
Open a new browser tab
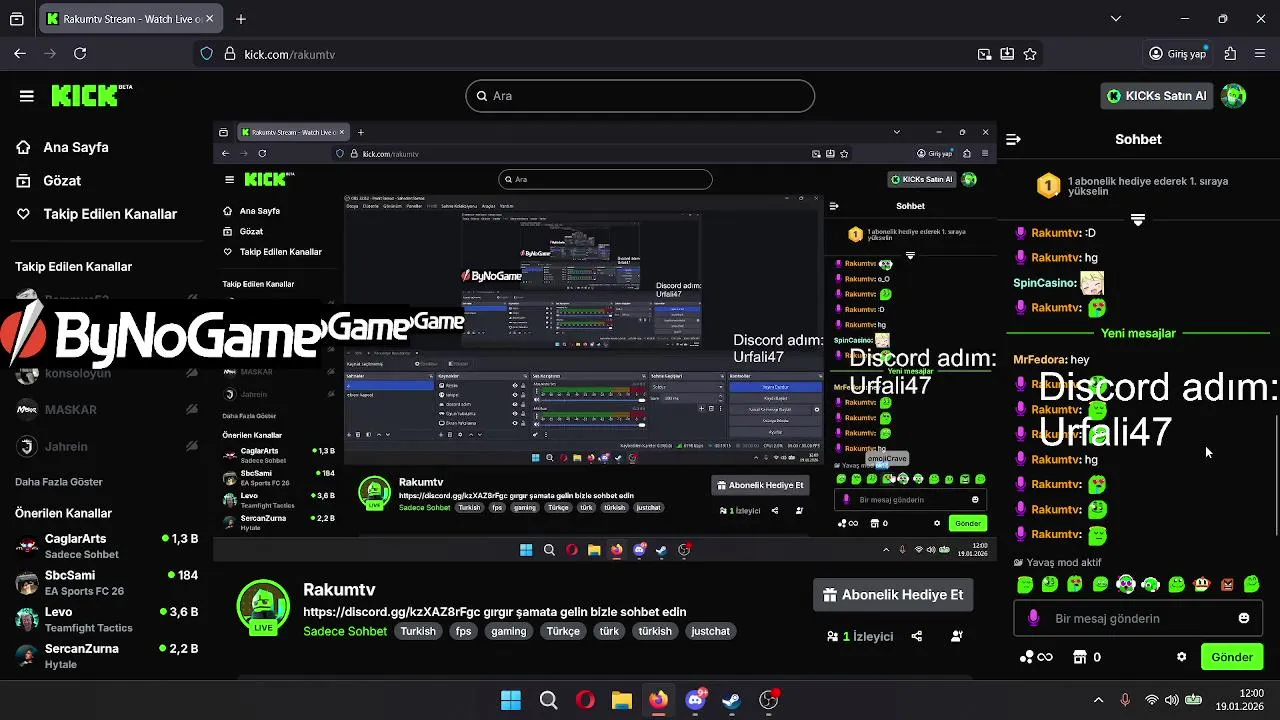click(241, 19)
